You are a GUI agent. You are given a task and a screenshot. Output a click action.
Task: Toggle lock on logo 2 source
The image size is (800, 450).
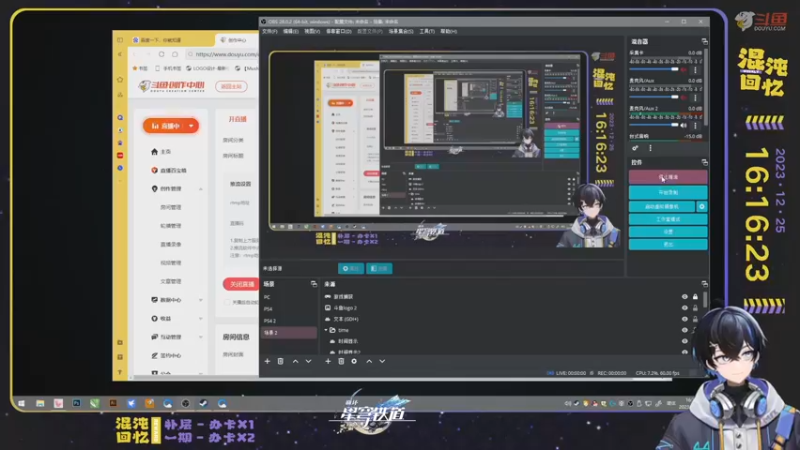[695, 308]
